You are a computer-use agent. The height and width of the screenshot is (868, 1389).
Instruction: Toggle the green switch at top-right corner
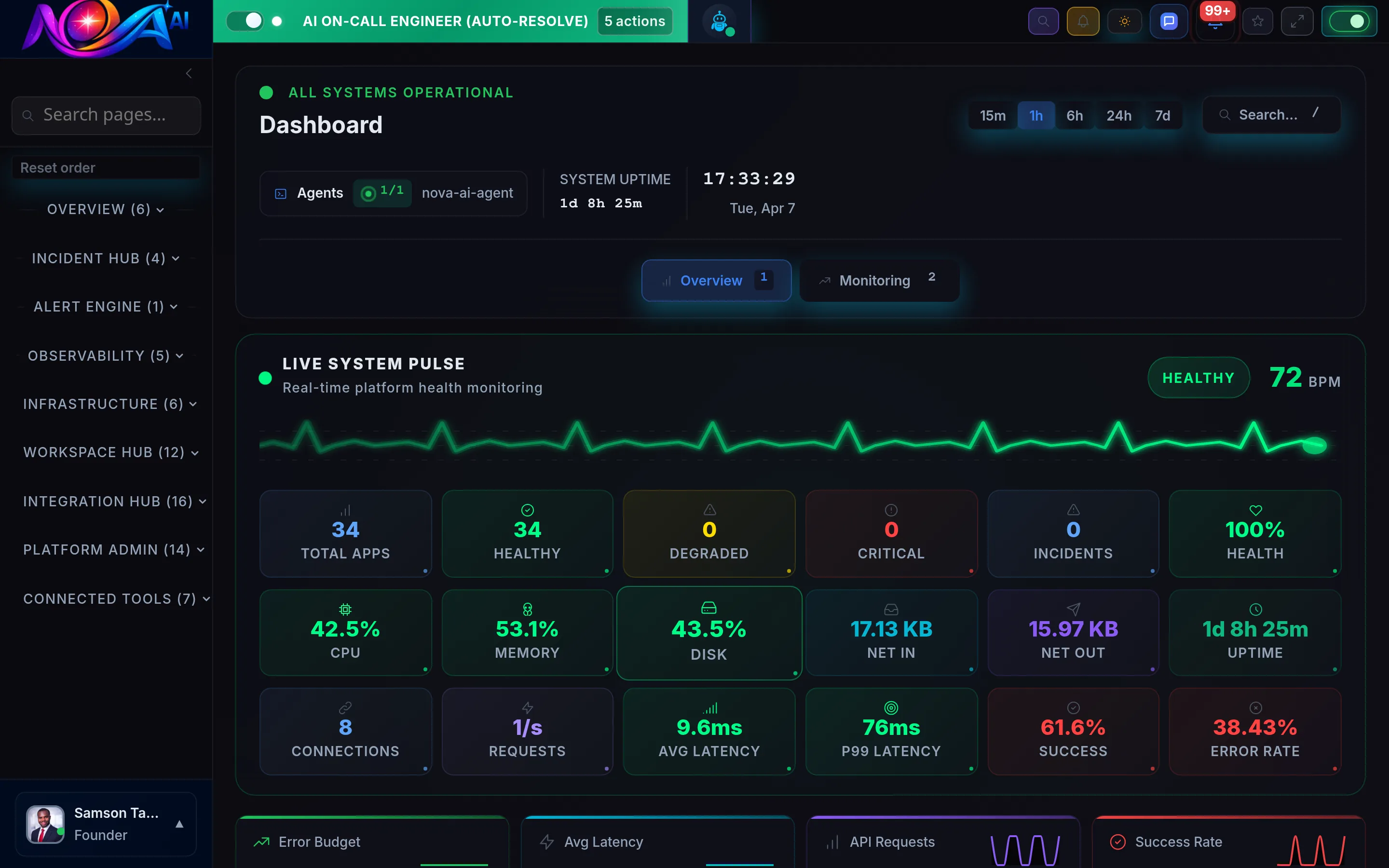point(1349,21)
